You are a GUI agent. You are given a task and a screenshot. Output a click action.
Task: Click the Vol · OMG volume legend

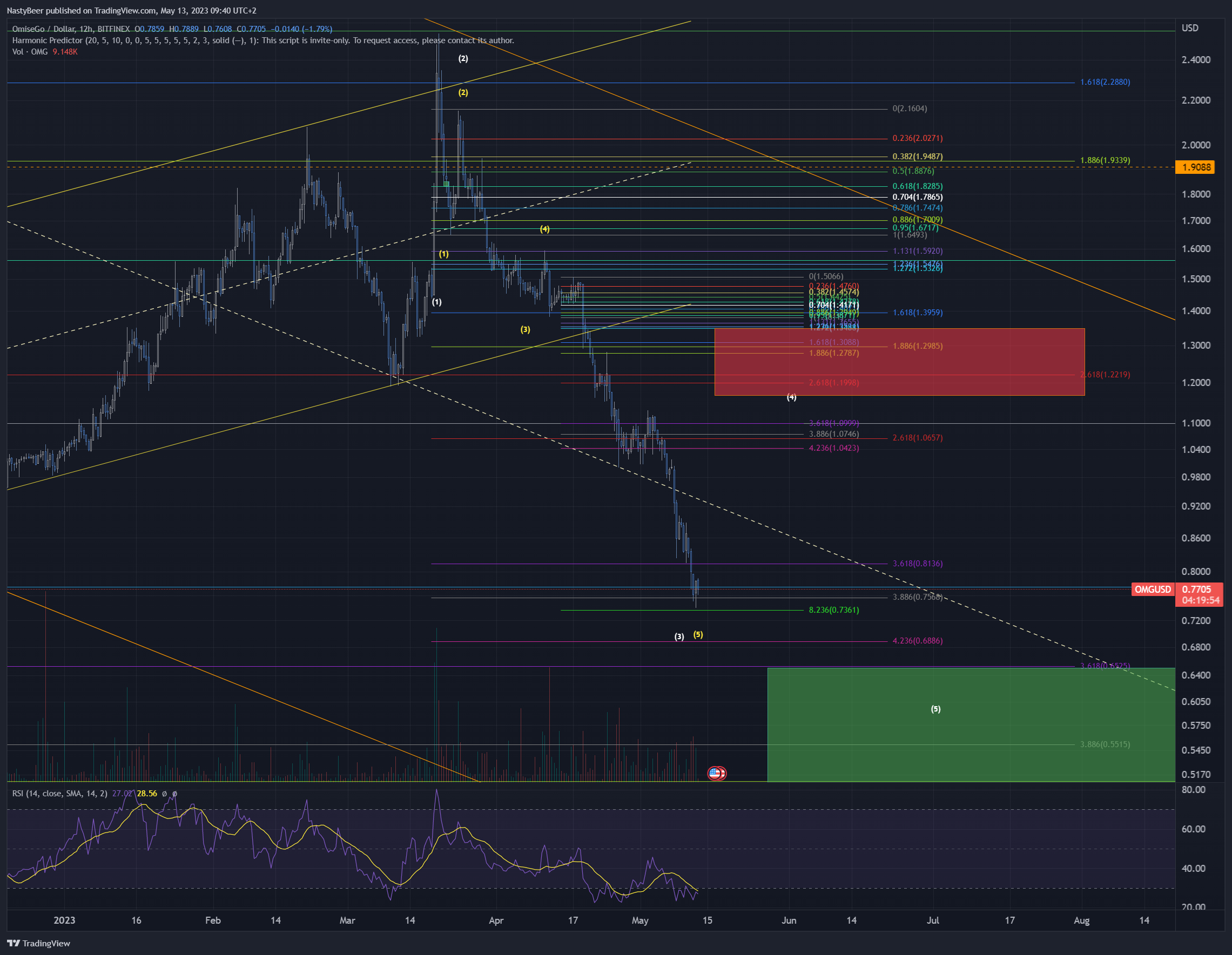30,51
